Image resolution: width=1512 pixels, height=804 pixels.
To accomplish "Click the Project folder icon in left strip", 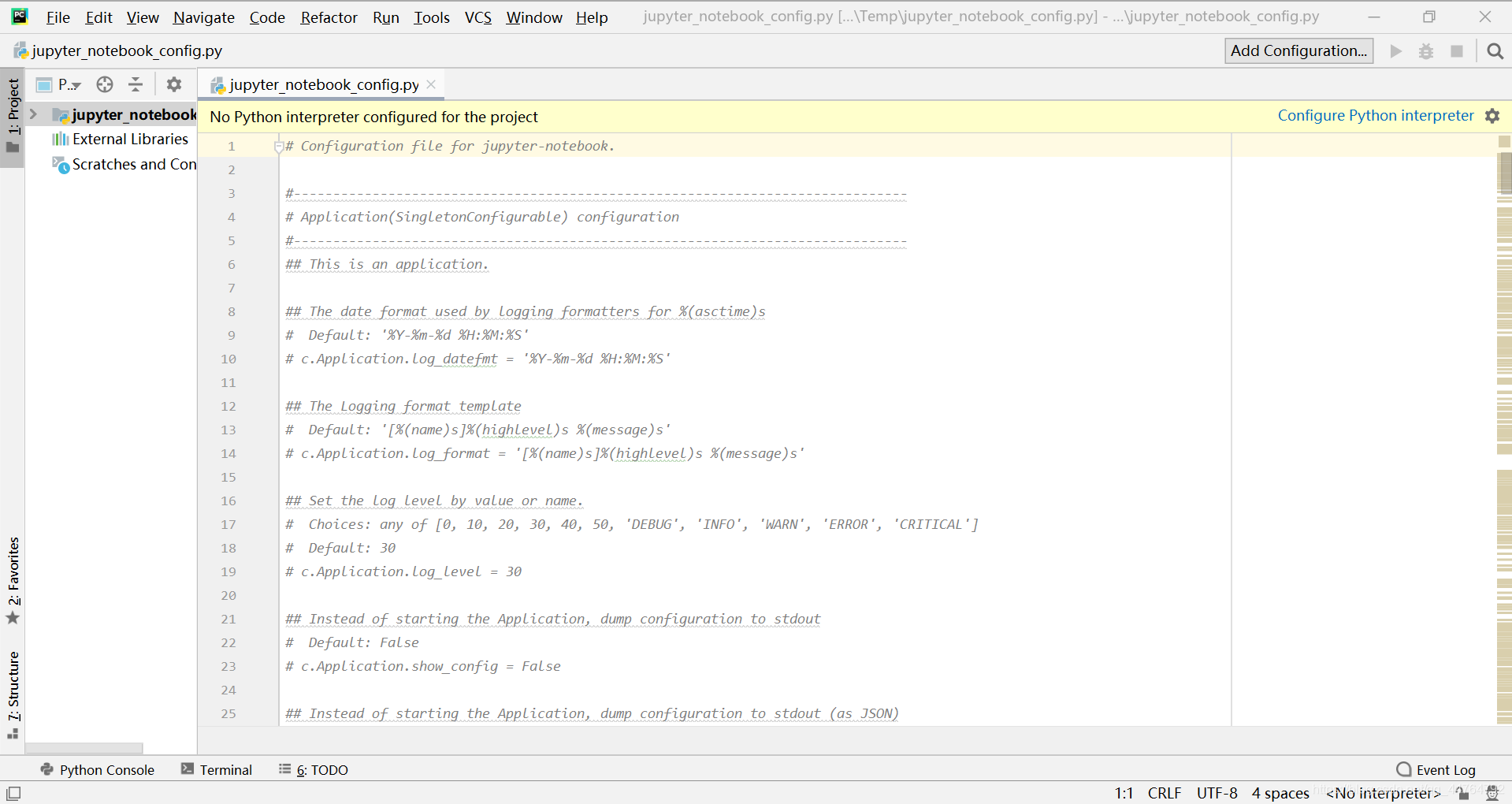I will 13,147.
